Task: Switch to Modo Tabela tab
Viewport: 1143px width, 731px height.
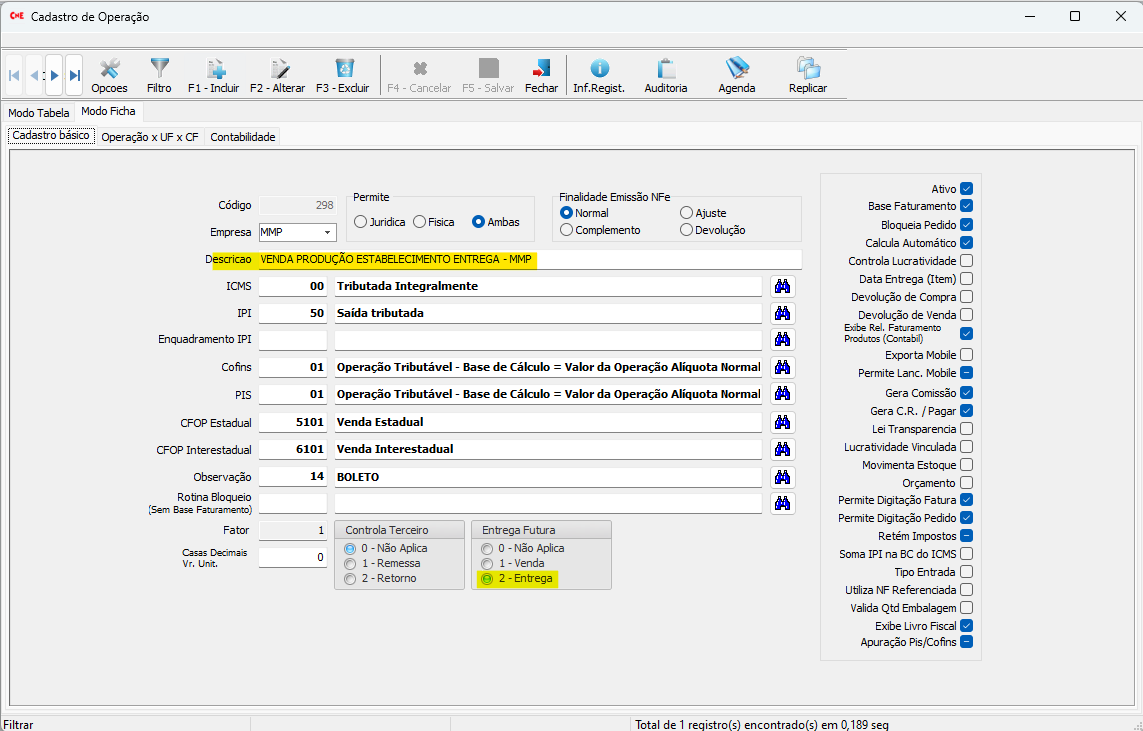Action: pyautogui.click(x=39, y=113)
